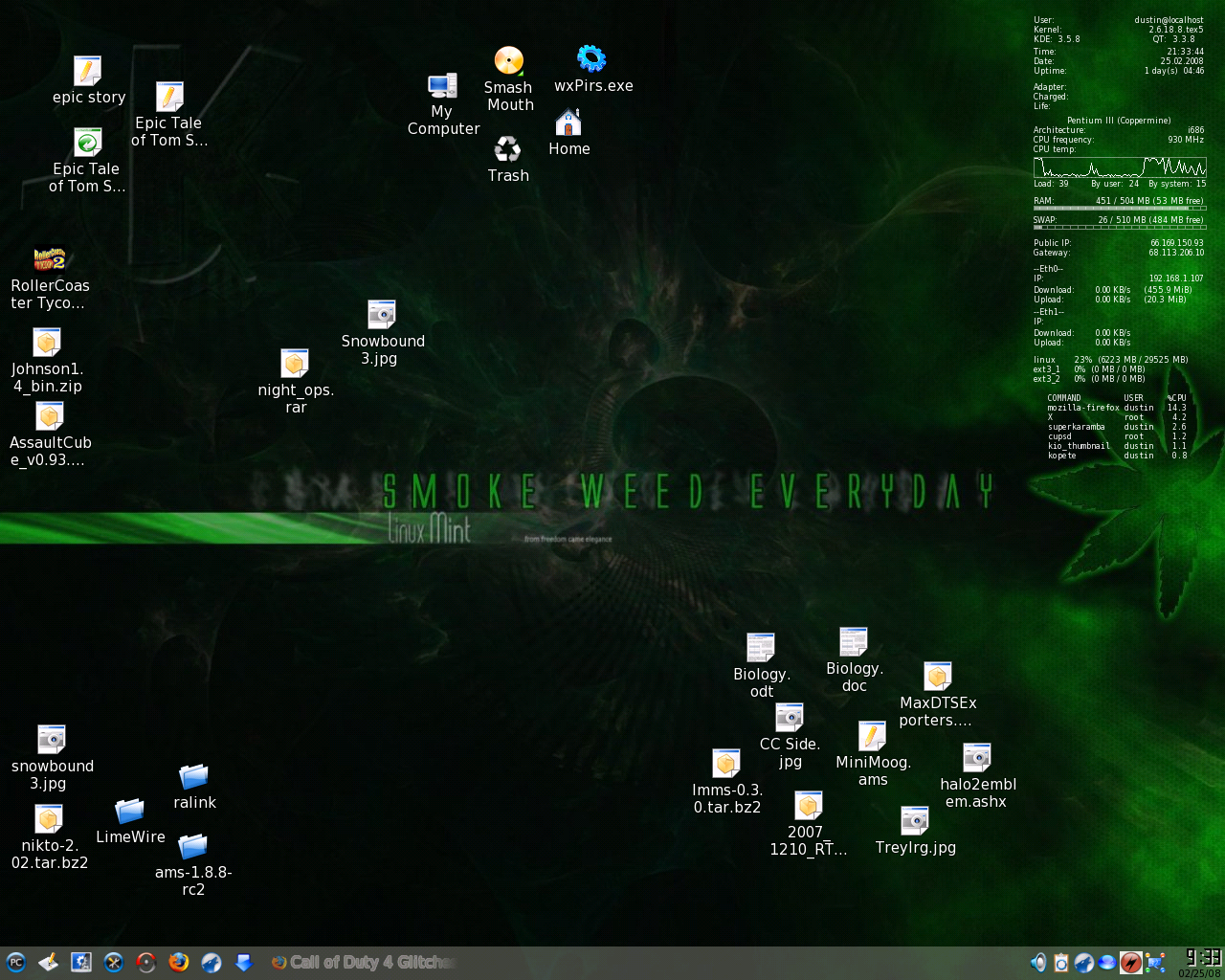Launch the text editor from the panel
Screen dimensions: 1225x980
pos(48,963)
